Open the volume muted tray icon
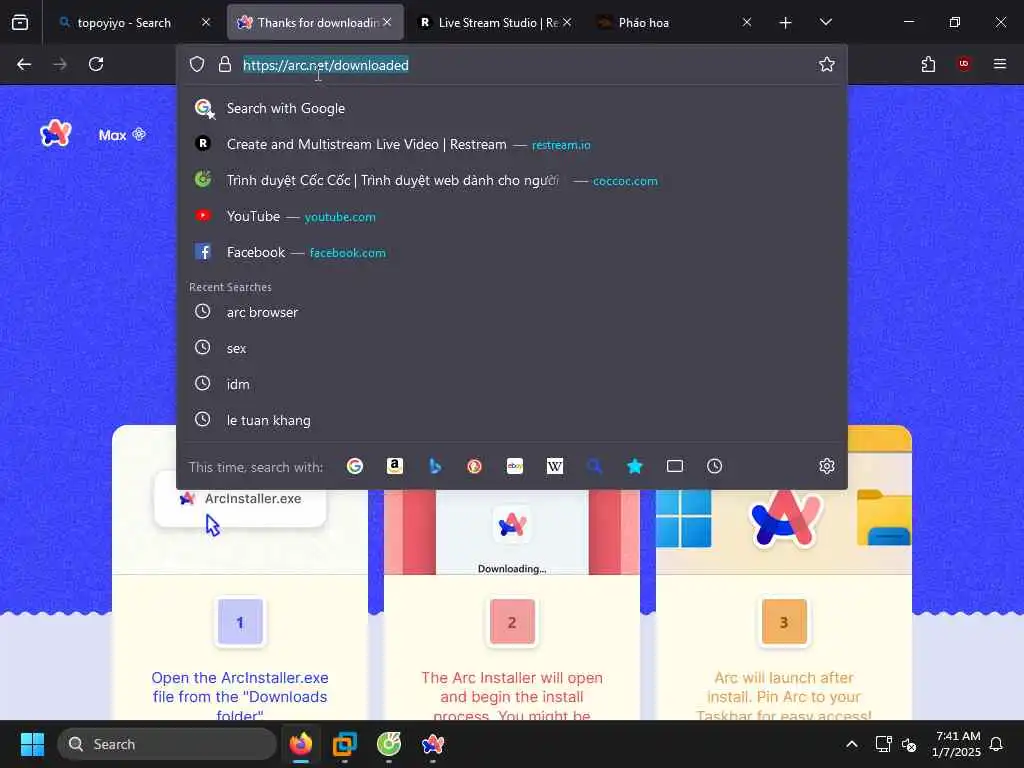Image resolution: width=1024 pixels, height=768 pixels. pos(909,744)
